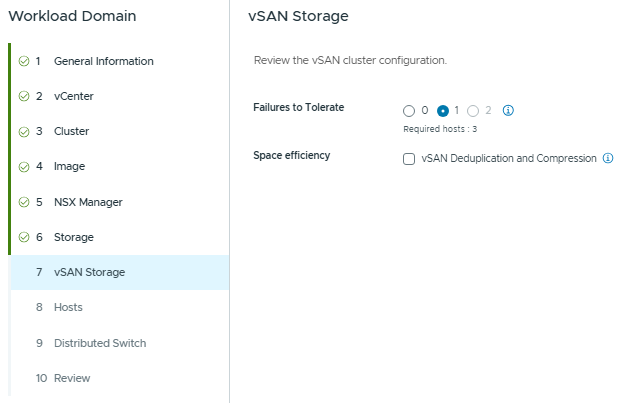
Task: Enable vSAN Deduplication and Compression checkbox
Action: coord(409,158)
